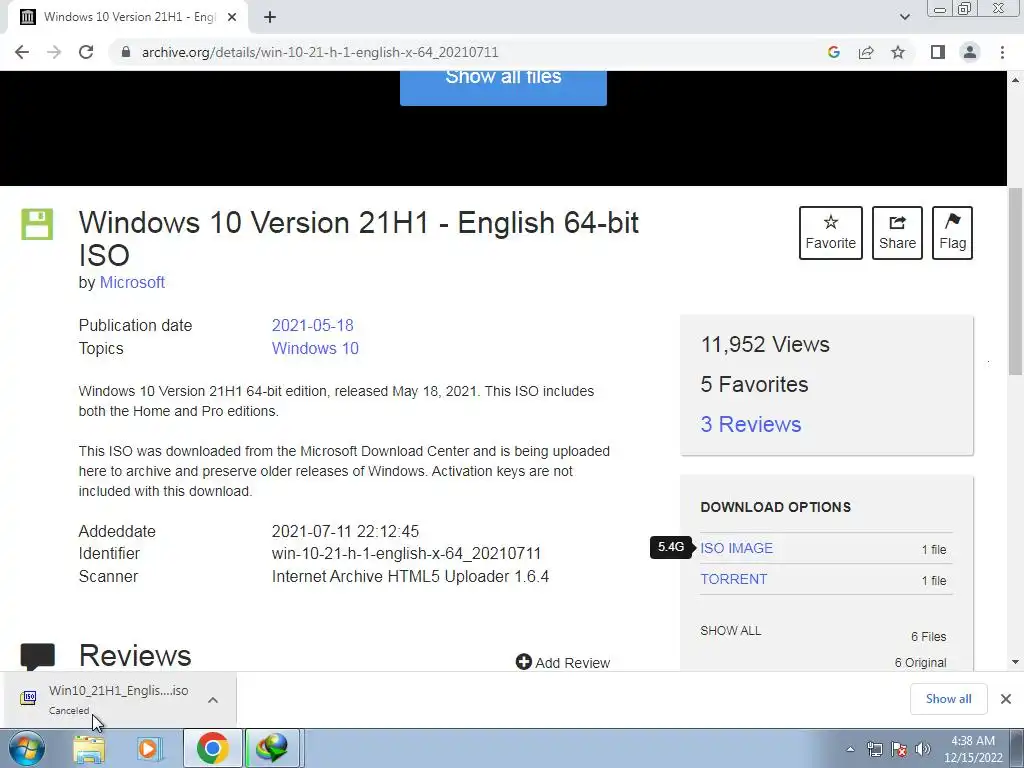Open the 3 Reviews link
Viewport: 1024px width, 768px height.
pyautogui.click(x=750, y=424)
